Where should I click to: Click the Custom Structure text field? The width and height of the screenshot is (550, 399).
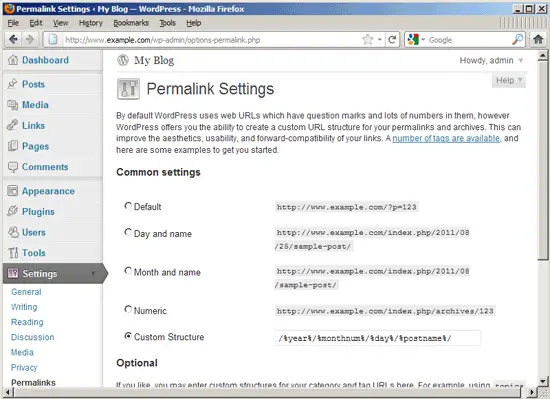pyautogui.click(x=378, y=338)
